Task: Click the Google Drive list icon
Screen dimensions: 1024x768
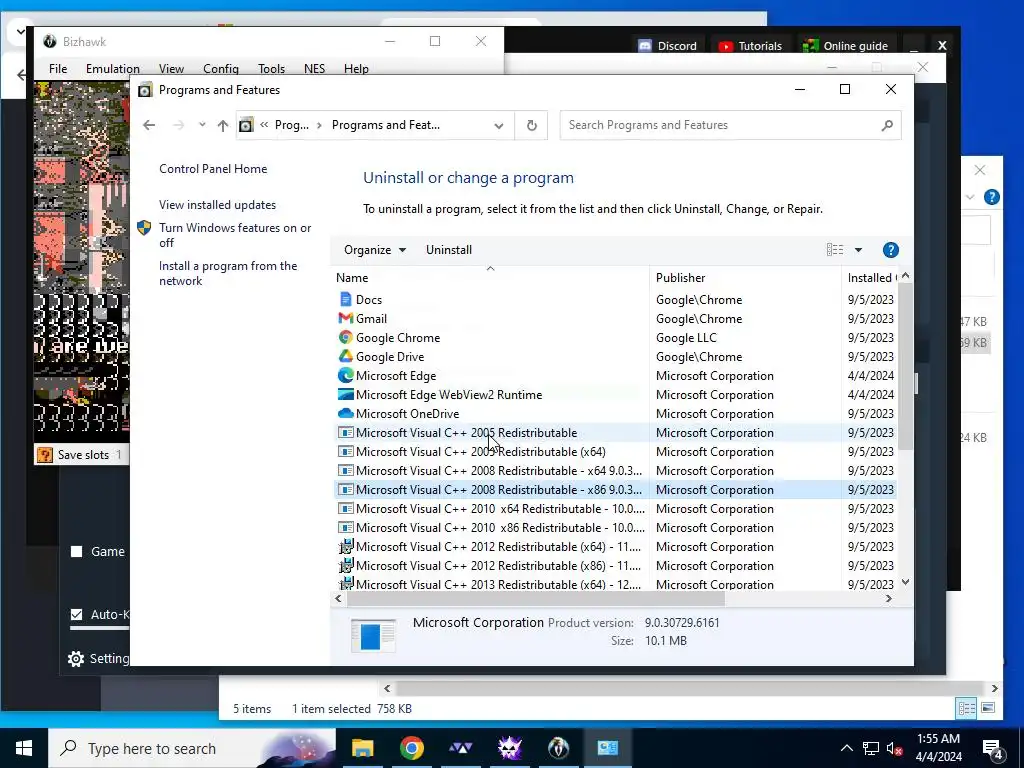Action: tap(345, 357)
